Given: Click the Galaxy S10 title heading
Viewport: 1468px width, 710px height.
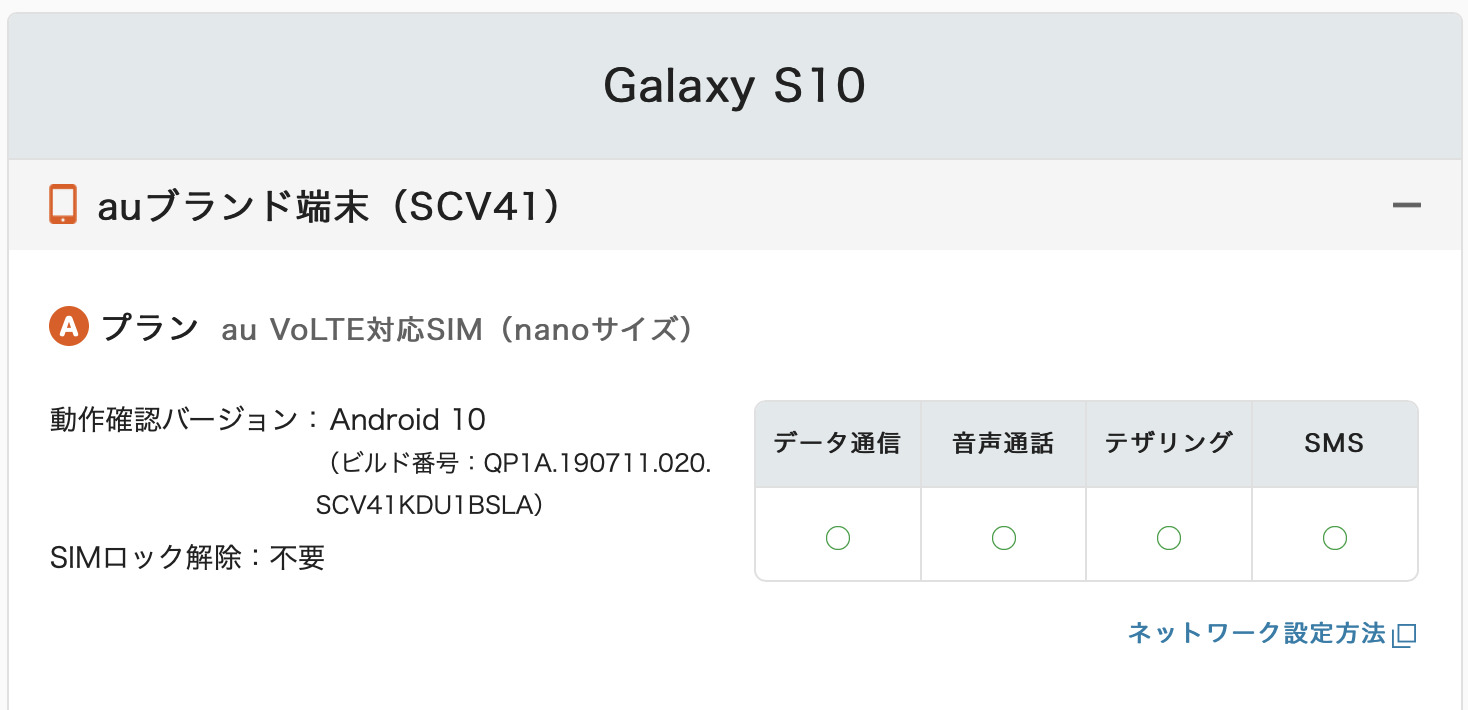Looking at the screenshot, I should [x=734, y=87].
